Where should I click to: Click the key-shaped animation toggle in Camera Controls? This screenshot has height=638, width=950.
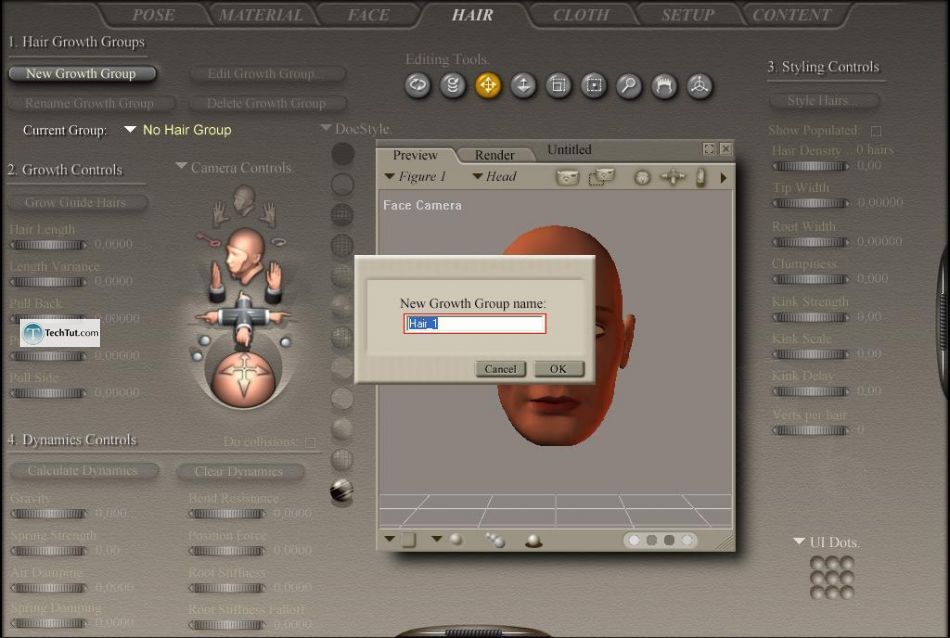pyautogui.click(x=208, y=239)
